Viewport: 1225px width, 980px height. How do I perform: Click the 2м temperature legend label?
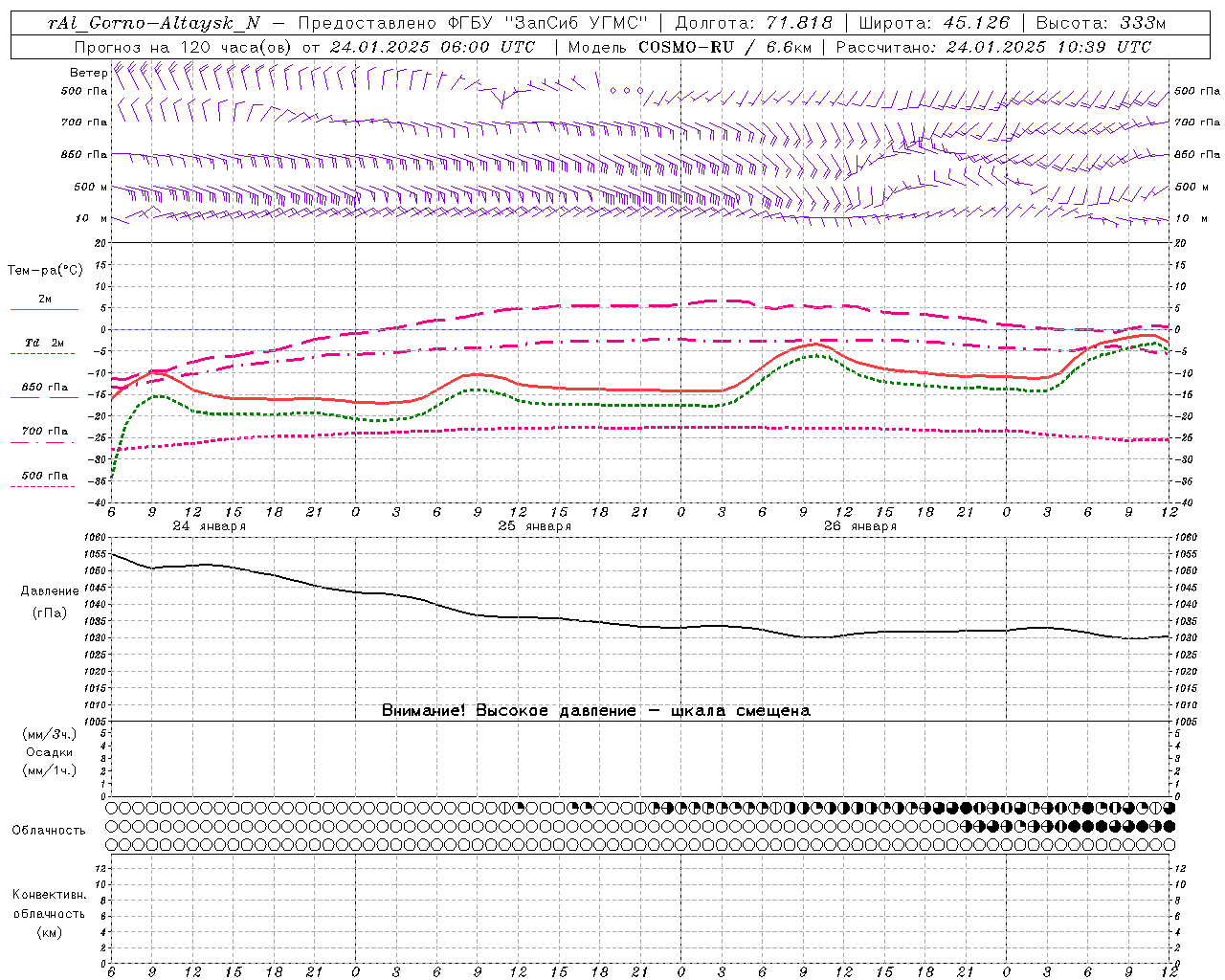point(45,300)
